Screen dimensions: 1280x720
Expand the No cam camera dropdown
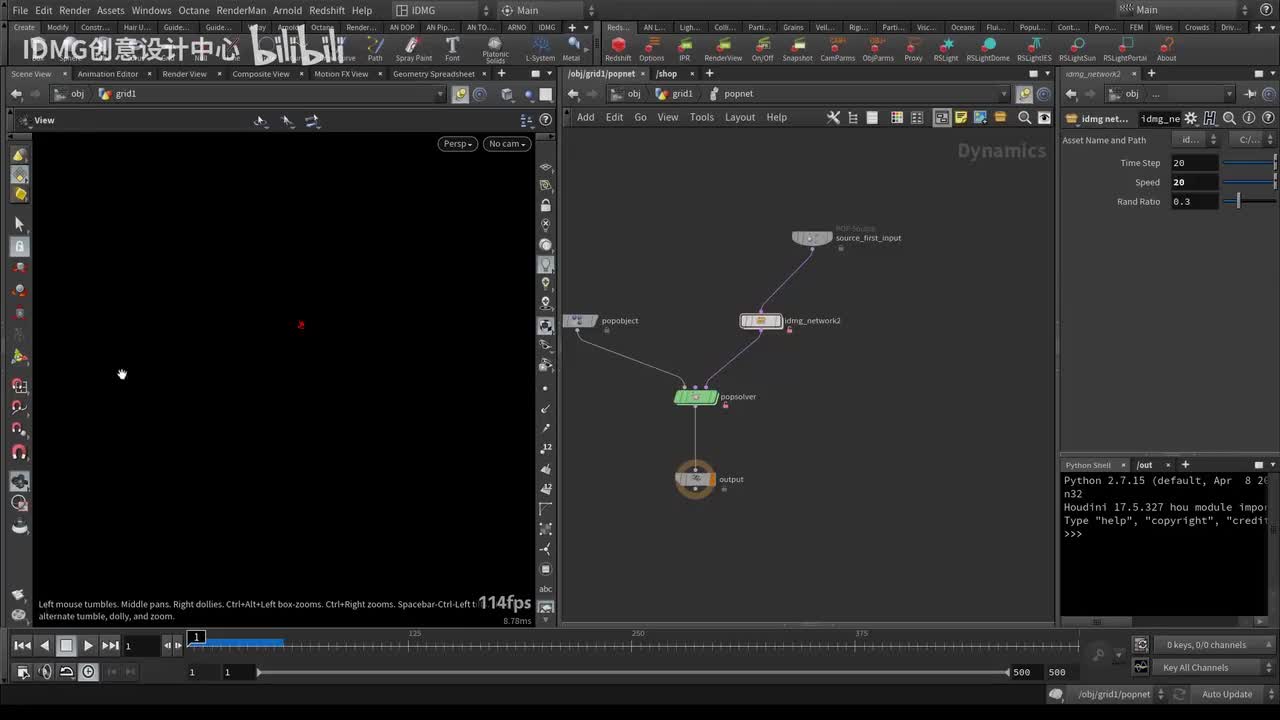pyautogui.click(x=507, y=144)
